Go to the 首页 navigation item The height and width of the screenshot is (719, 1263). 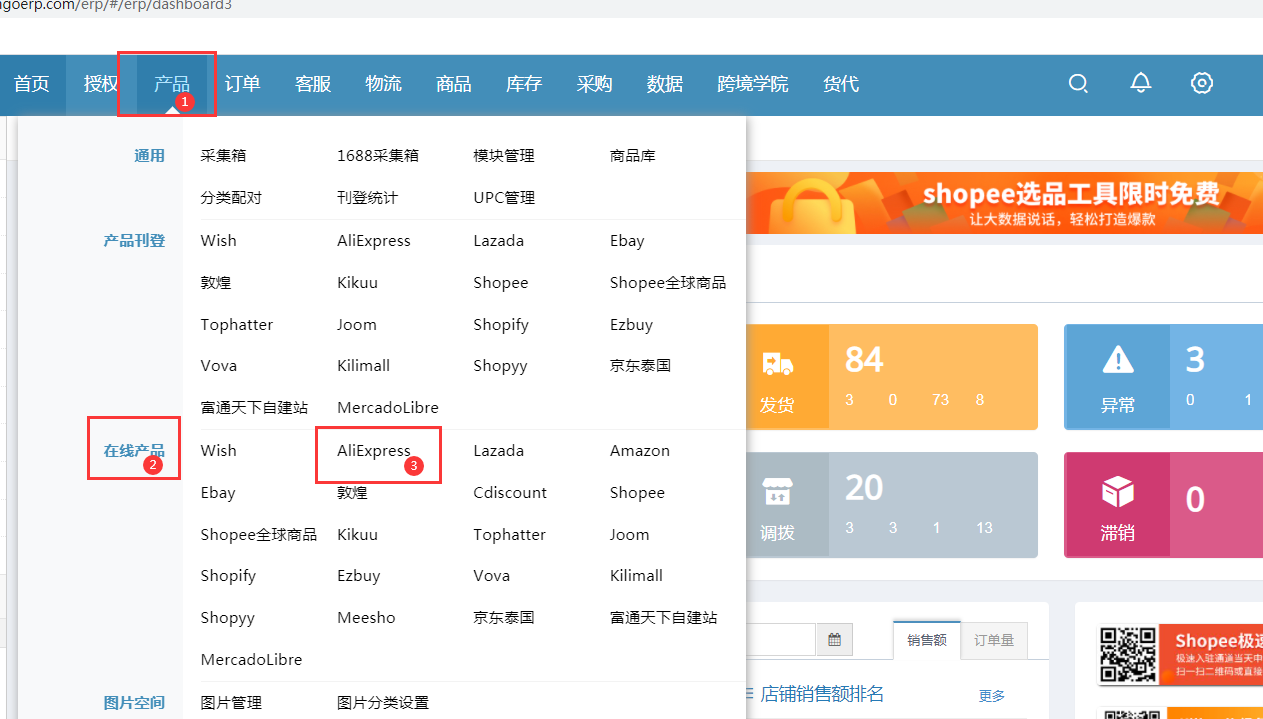click(x=32, y=84)
